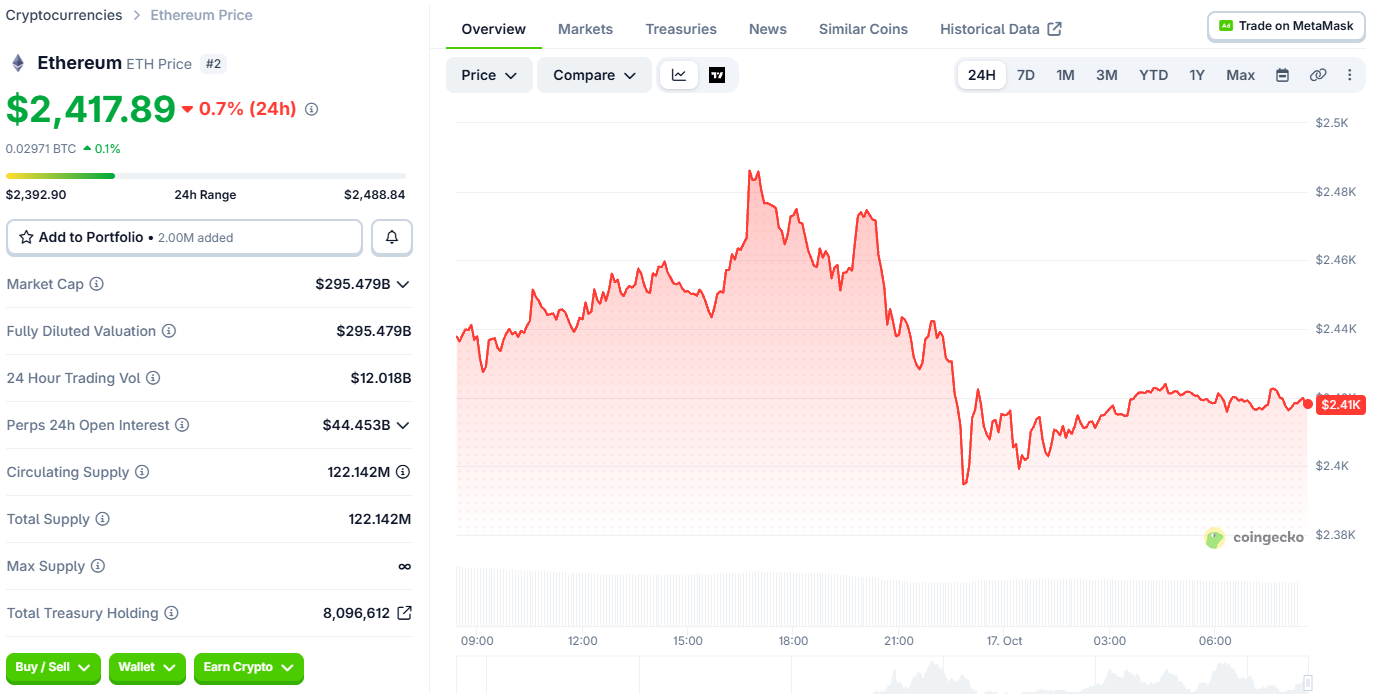Image resolution: width=1375 pixels, height=694 pixels.
Task: Switch to the Overview tab
Action: pos(494,29)
